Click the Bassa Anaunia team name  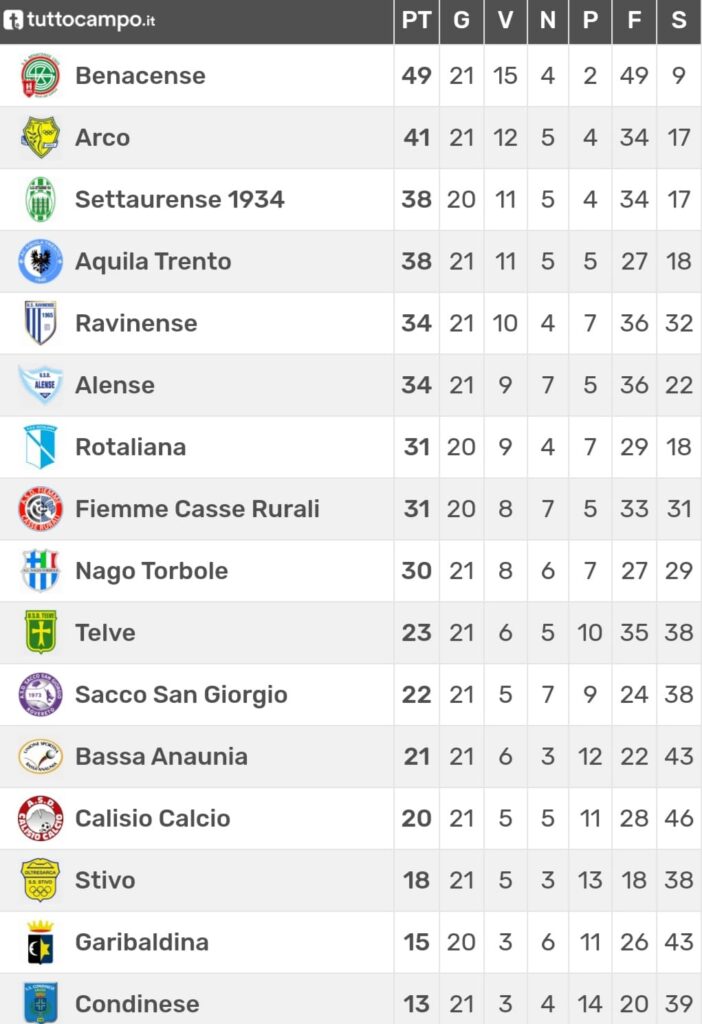tap(161, 756)
